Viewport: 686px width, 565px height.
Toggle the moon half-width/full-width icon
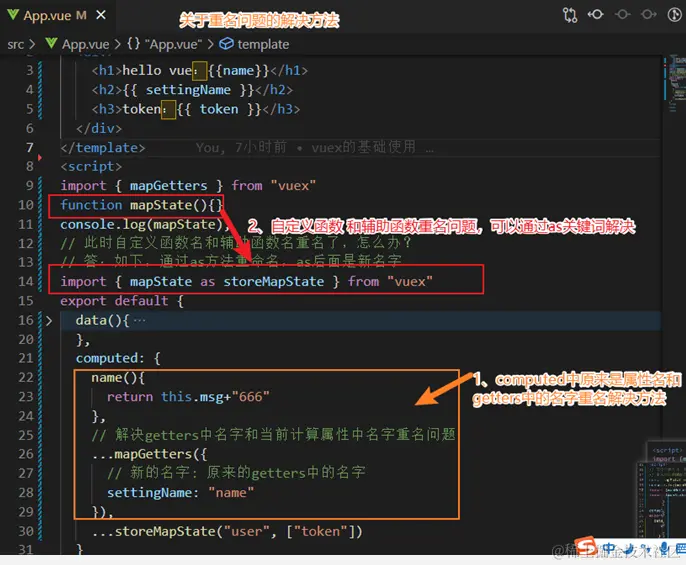(x=628, y=548)
